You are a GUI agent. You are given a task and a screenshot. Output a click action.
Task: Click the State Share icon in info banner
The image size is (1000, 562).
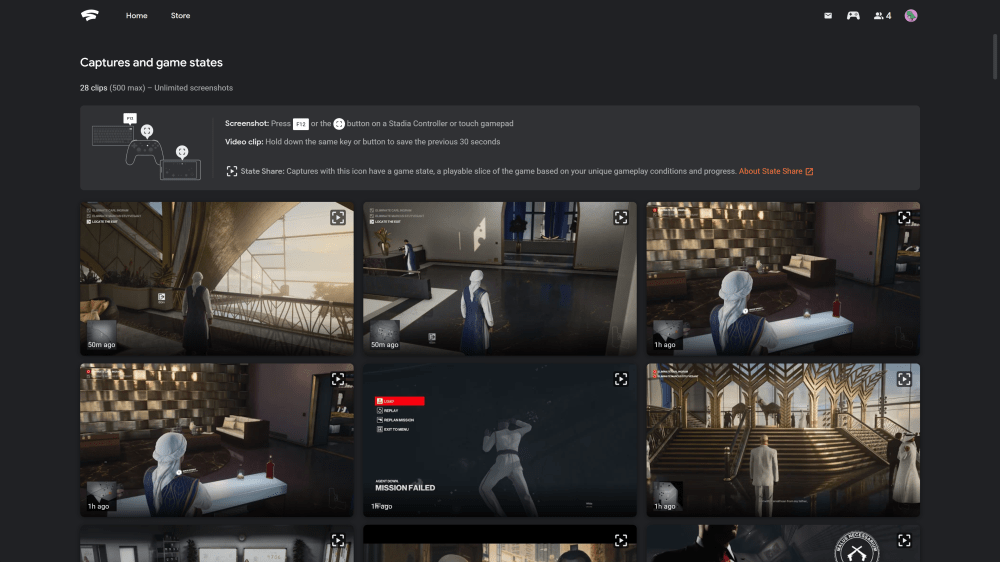232,171
